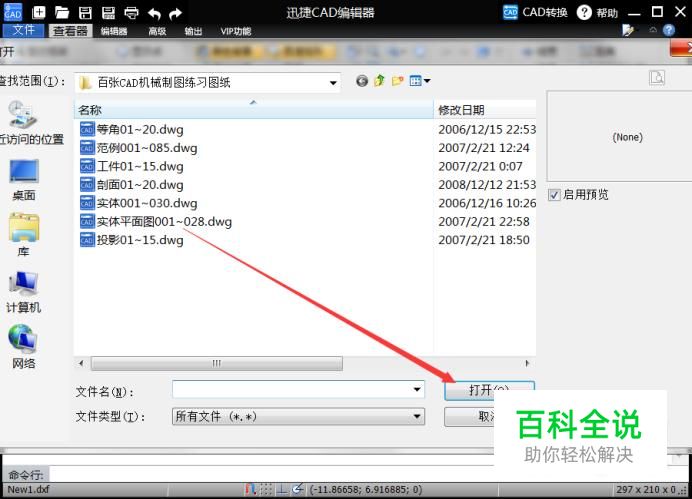This screenshot has width=692, height=499.
Task: Switch to 编辑器 tab
Action: tap(114, 31)
